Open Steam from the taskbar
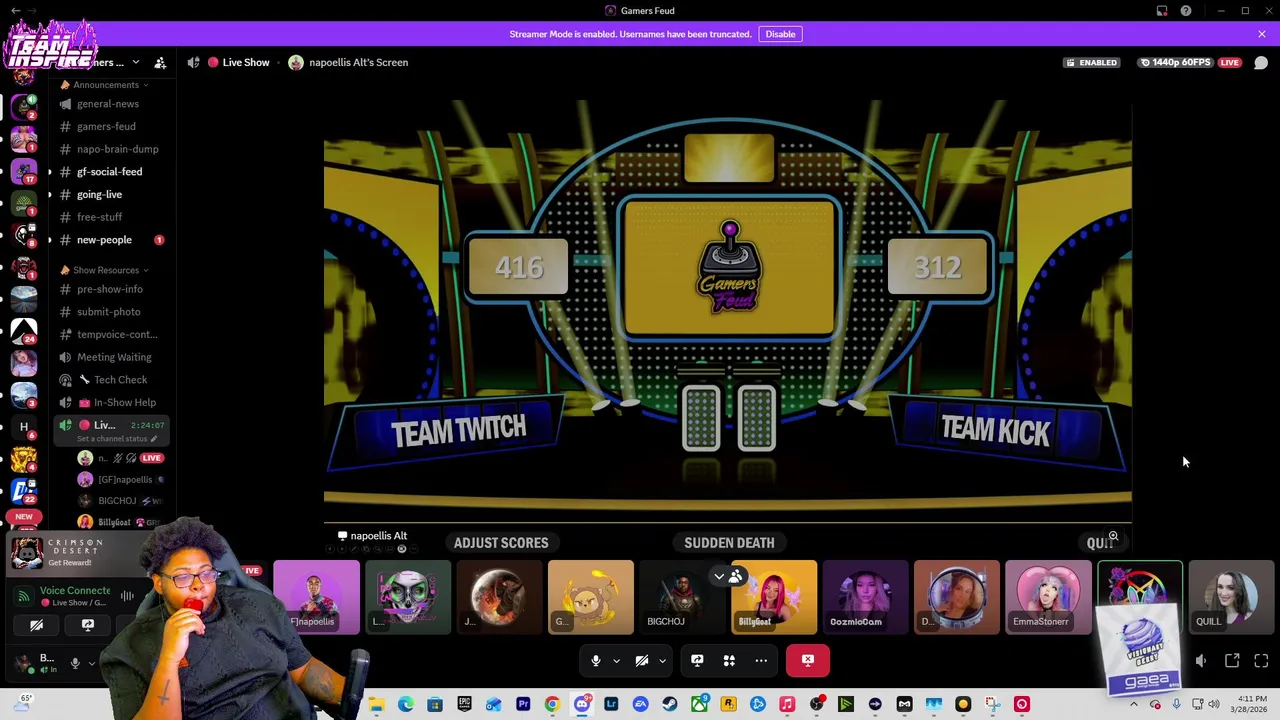This screenshot has width=1280, height=720. (x=670, y=705)
